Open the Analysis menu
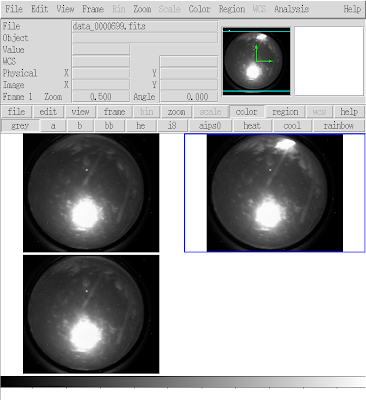The height and width of the screenshot is (400, 366). [x=291, y=9]
